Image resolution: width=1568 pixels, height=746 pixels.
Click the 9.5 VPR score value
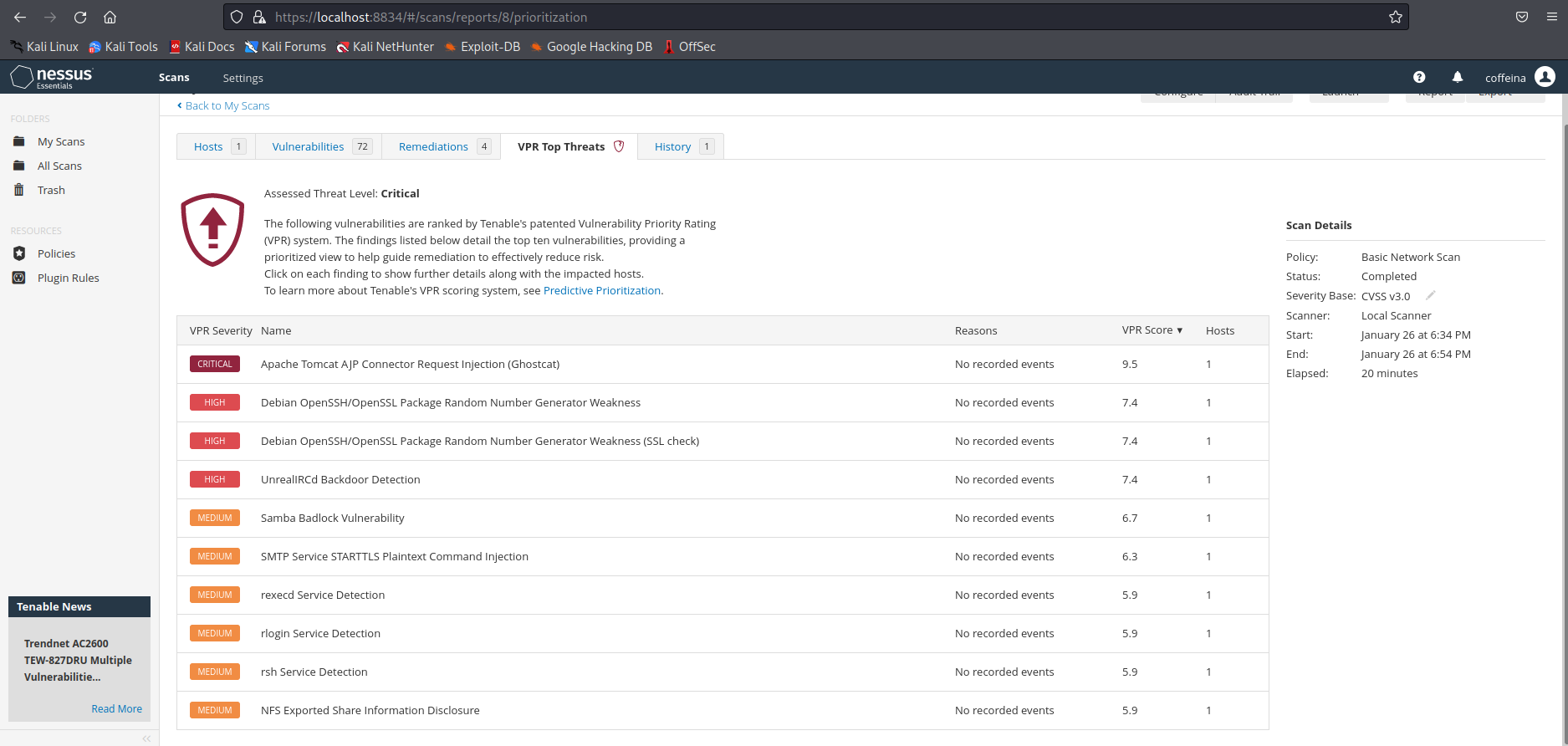(x=1130, y=364)
